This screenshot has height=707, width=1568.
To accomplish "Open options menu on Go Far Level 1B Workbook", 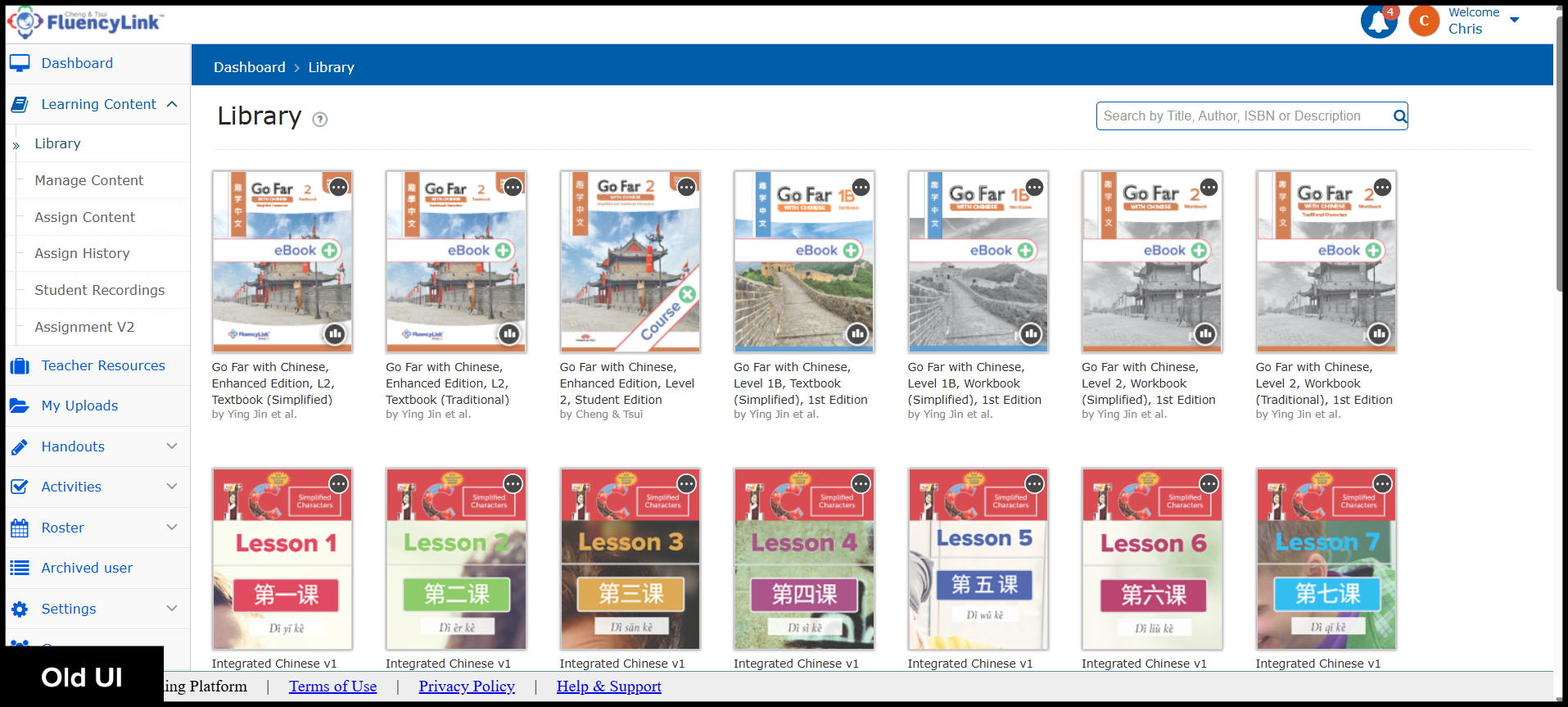I will click(1035, 187).
